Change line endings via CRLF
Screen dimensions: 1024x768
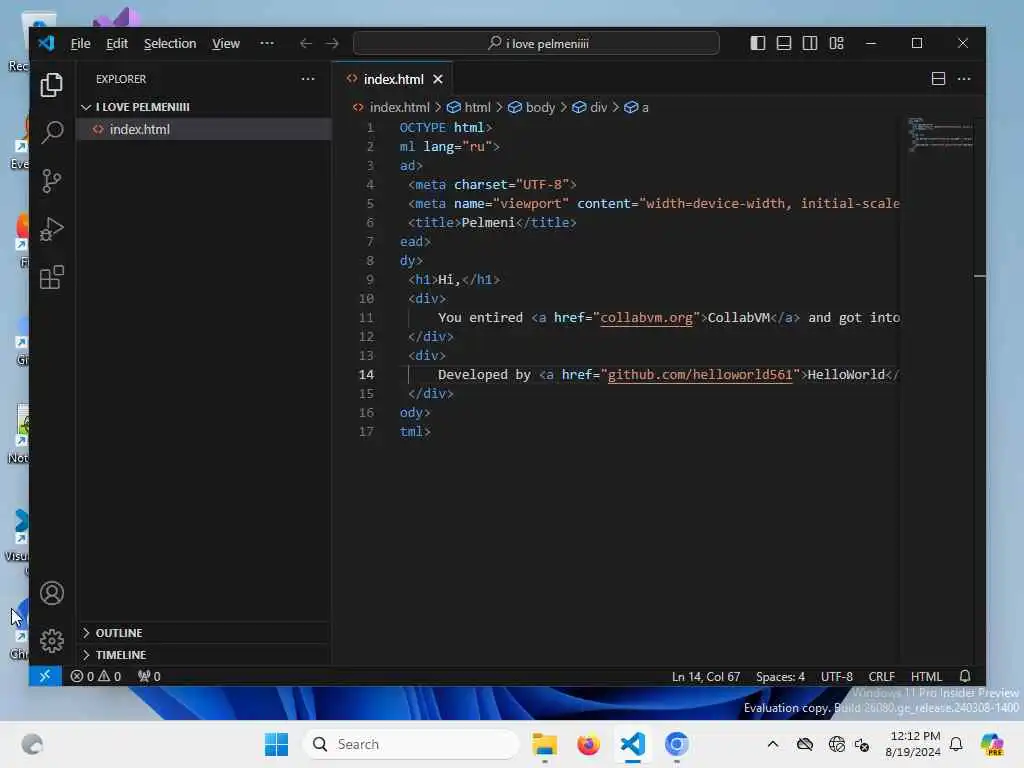tap(882, 677)
